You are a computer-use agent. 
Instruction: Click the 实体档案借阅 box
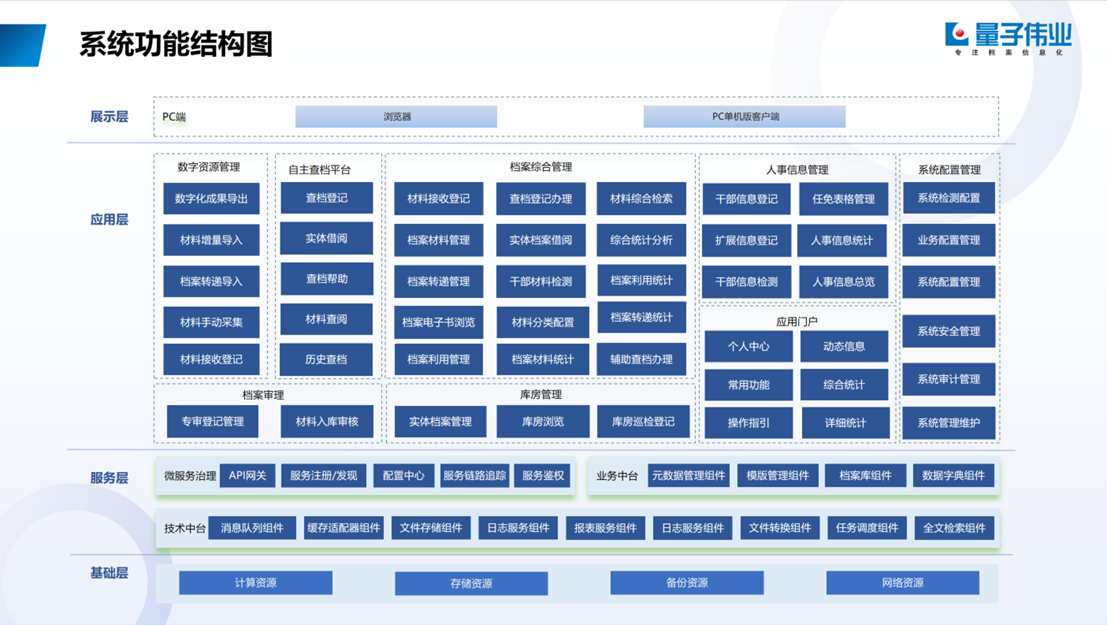click(x=541, y=240)
